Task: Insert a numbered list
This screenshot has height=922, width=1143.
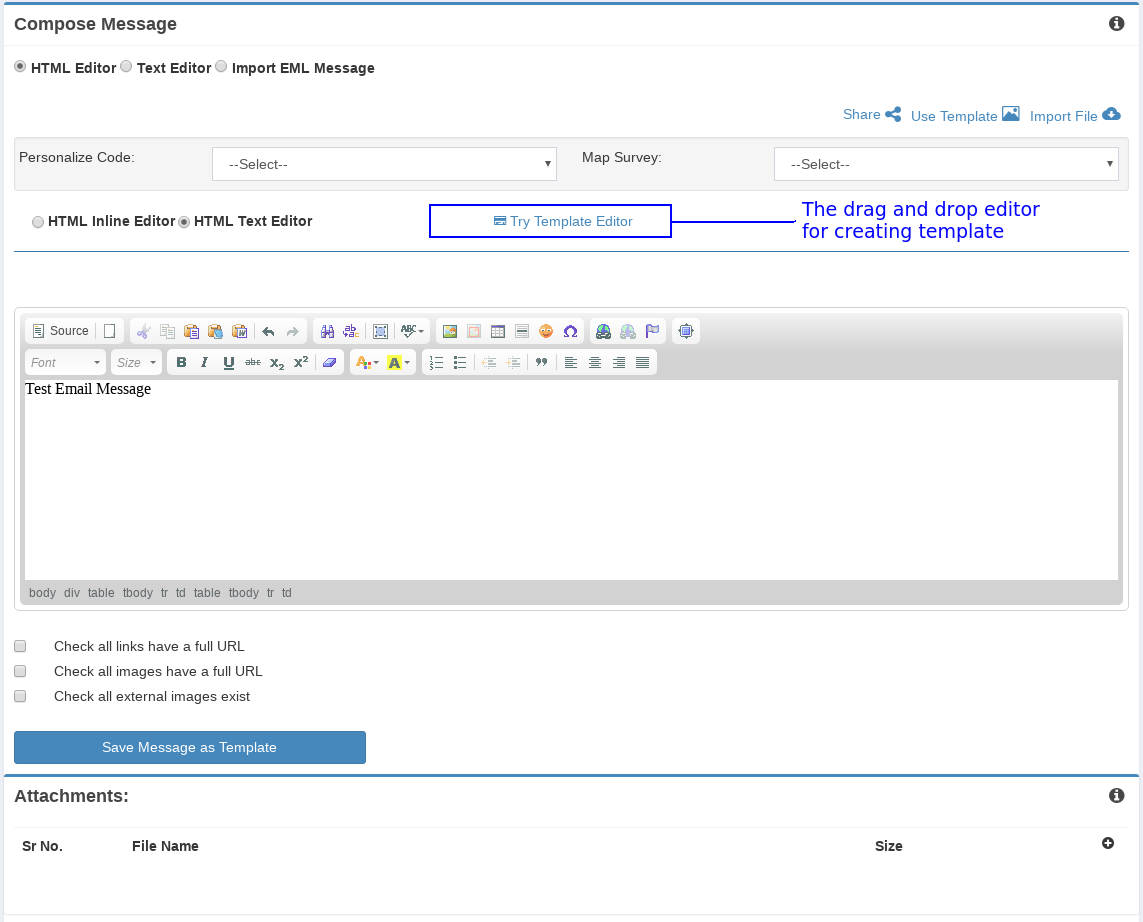Action: 436,362
